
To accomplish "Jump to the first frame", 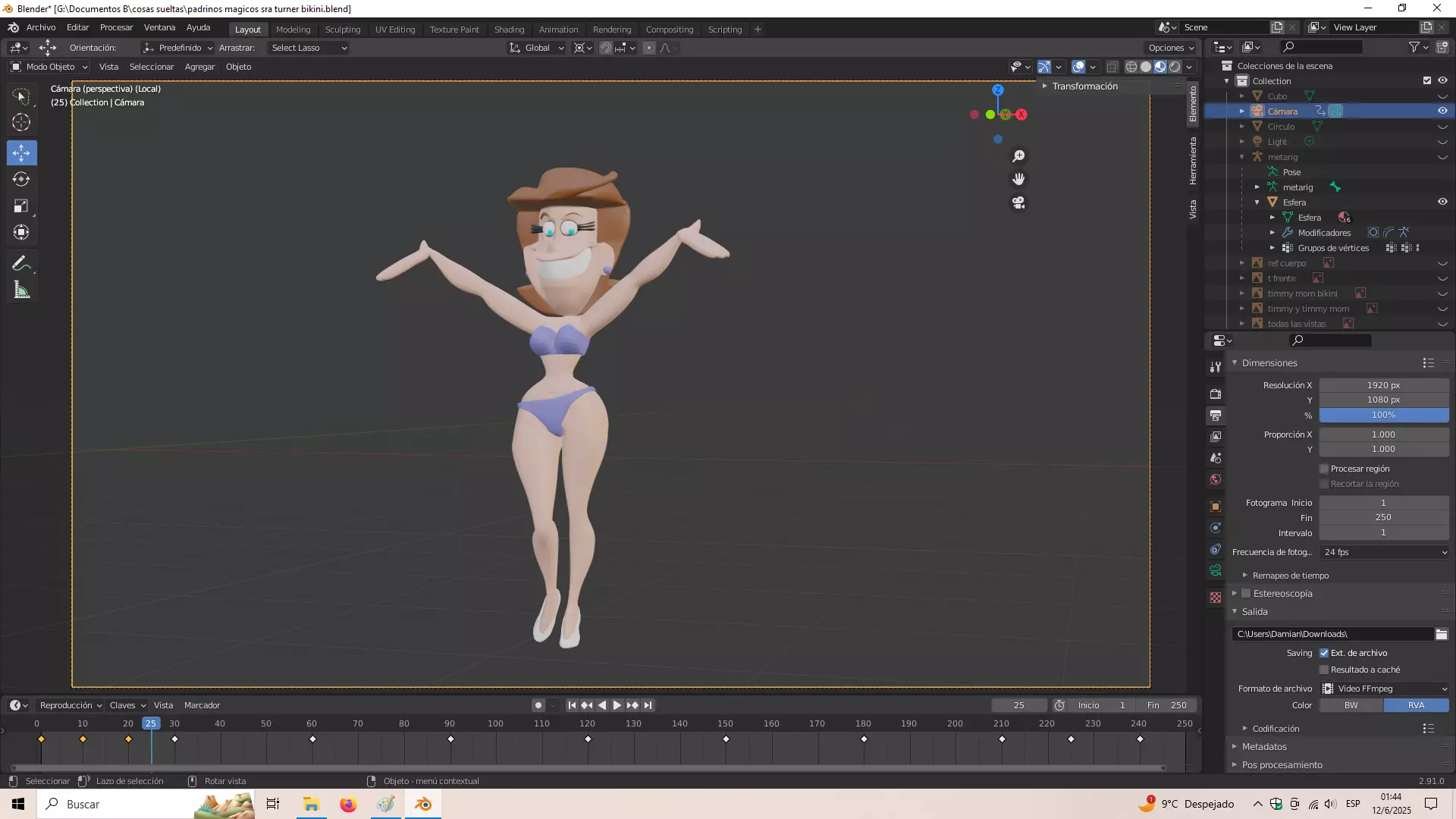I will point(572,705).
